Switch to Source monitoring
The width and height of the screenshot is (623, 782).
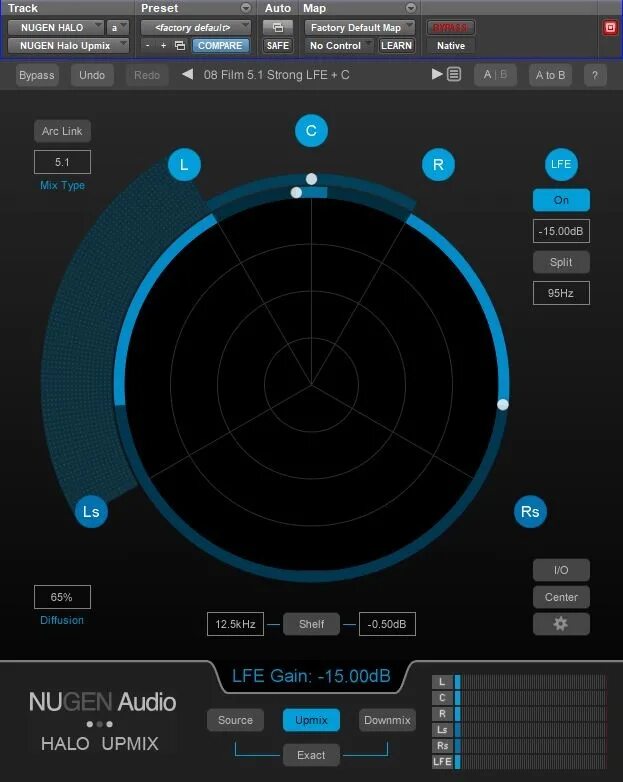point(235,720)
